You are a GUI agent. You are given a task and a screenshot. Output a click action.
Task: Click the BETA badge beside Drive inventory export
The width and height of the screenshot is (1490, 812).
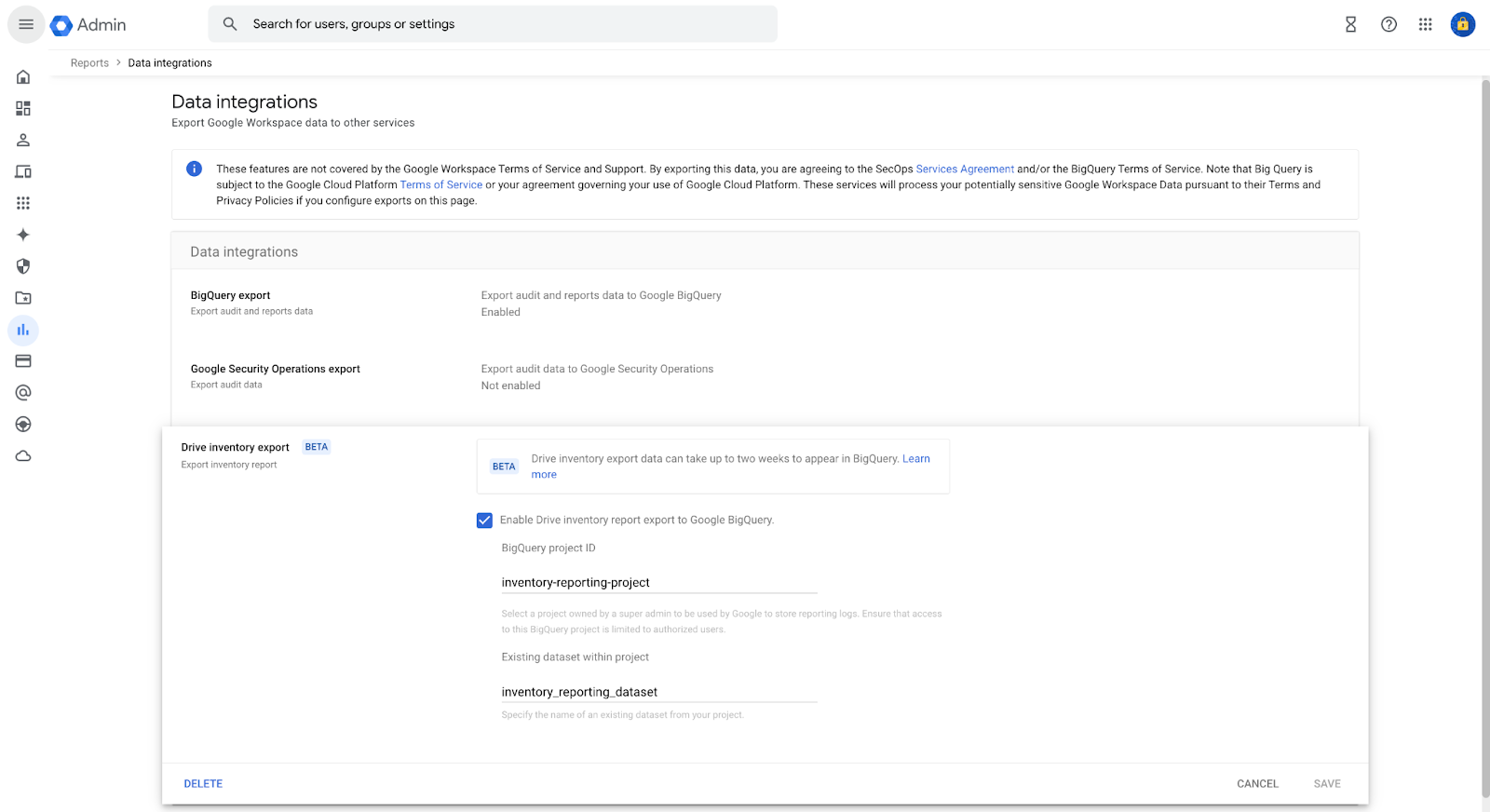coord(317,447)
